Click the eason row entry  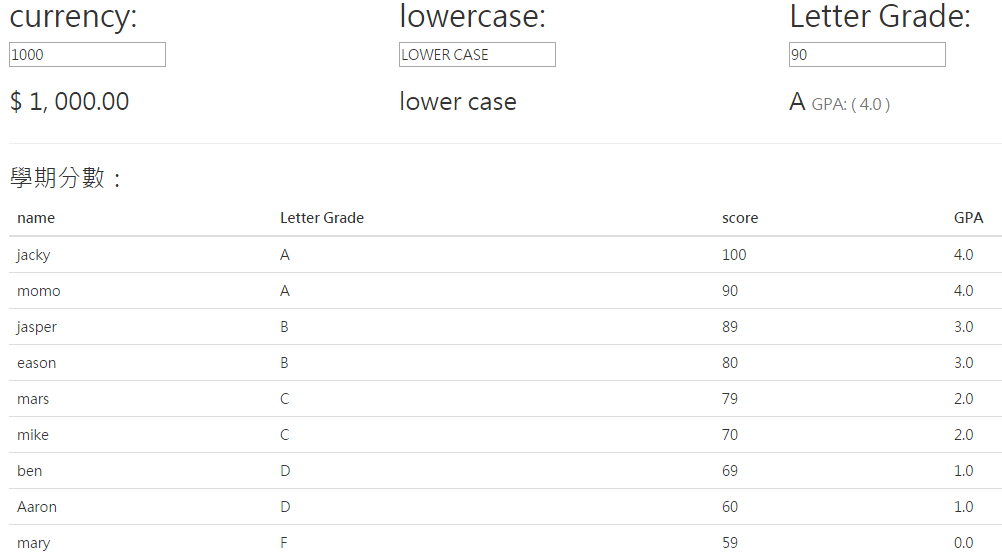tap(505, 363)
